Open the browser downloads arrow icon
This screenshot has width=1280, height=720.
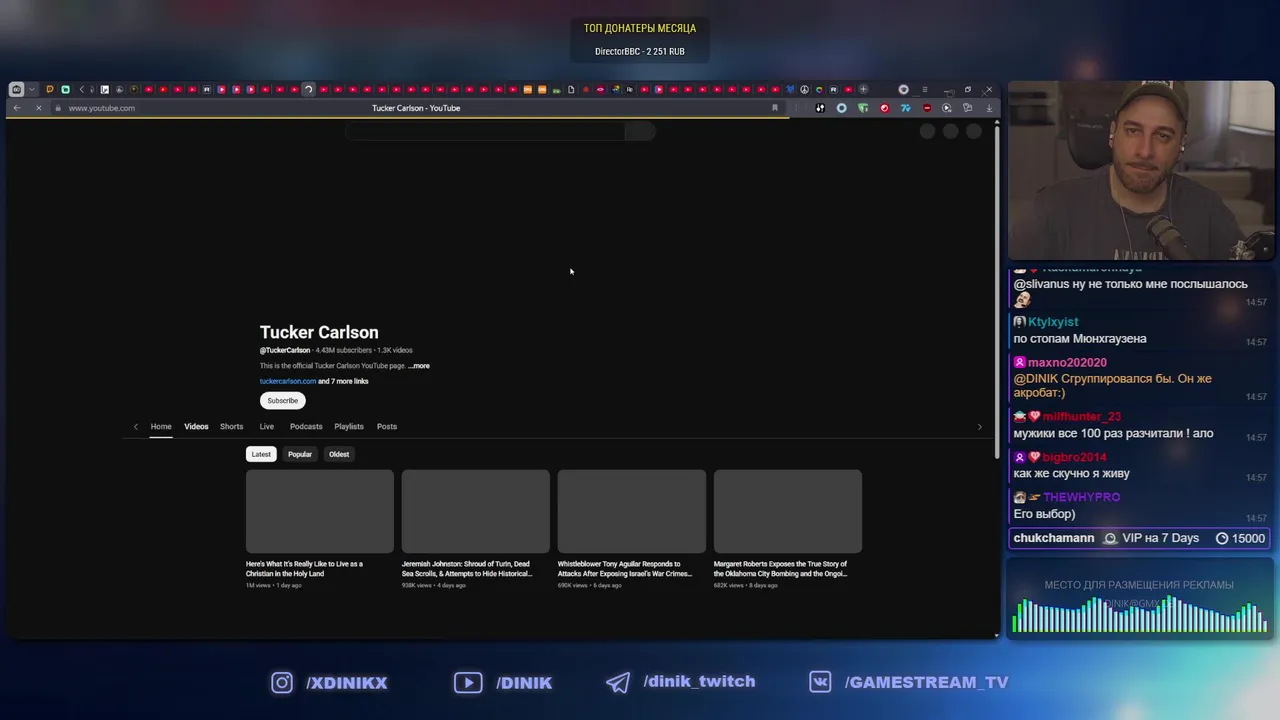(989, 108)
